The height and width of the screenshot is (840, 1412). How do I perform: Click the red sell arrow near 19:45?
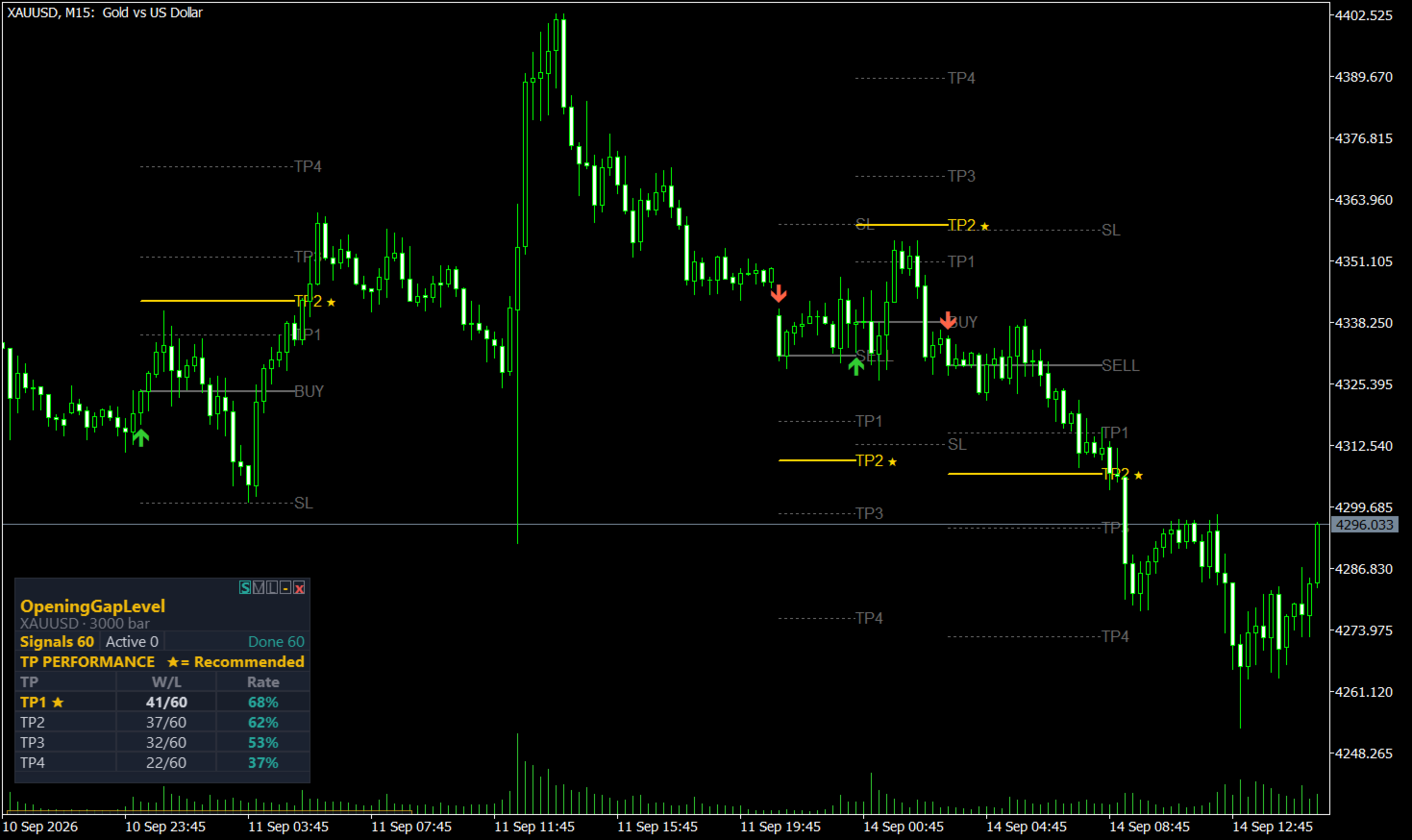[x=779, y=293]
